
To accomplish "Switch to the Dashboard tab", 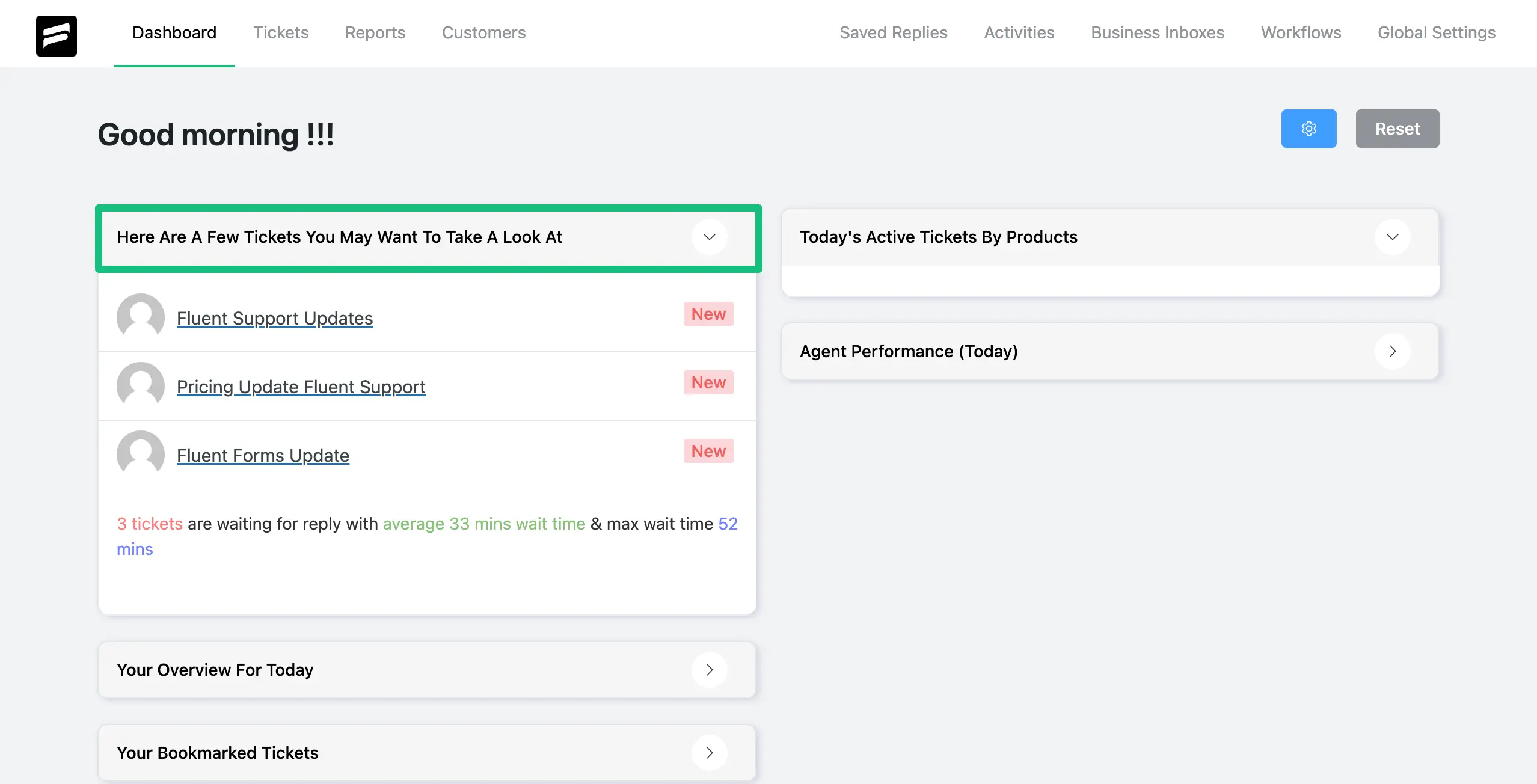I will tap(174, 32).
